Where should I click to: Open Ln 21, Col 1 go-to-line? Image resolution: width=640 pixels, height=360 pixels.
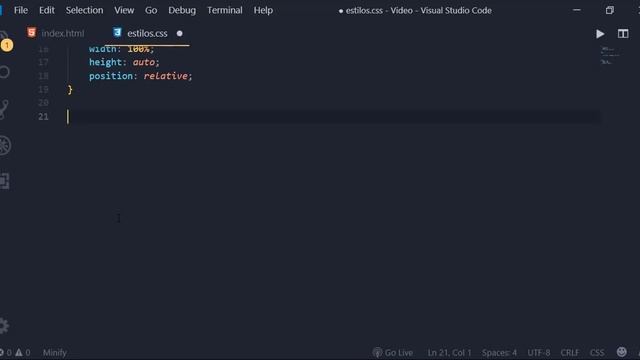pyautogui.click(x=449, y=352)
